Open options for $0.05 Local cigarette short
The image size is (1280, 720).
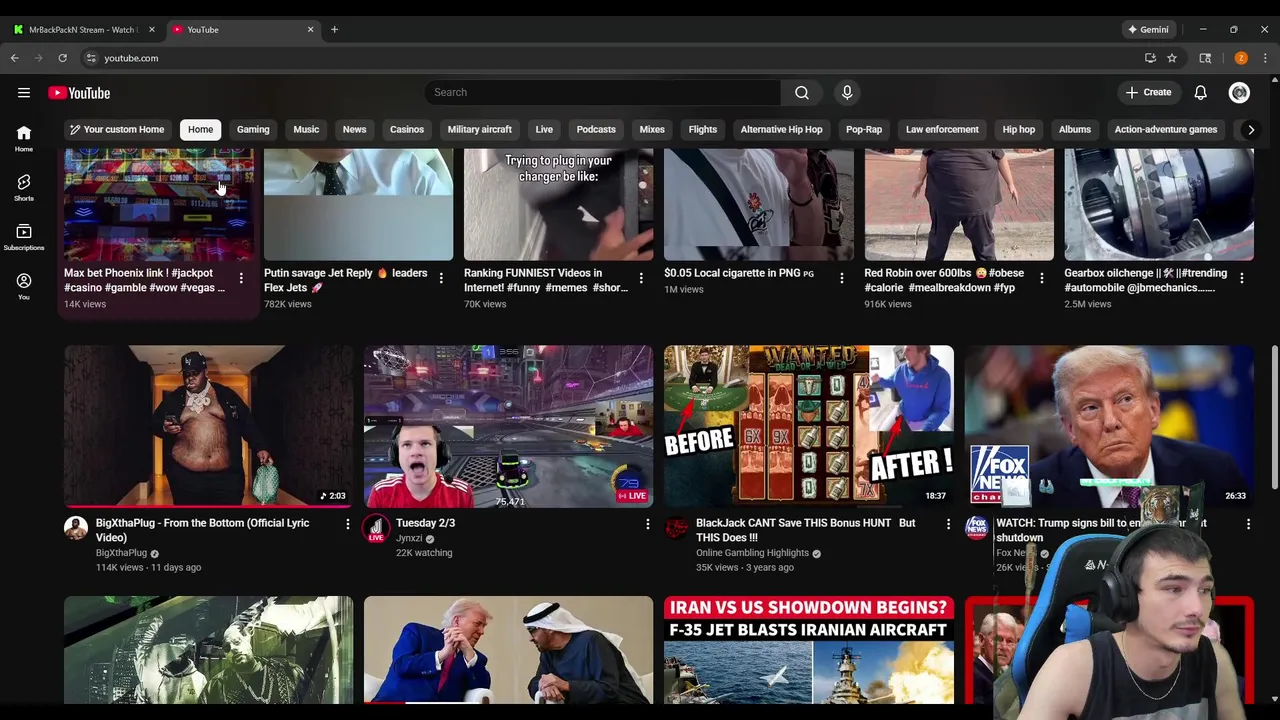pyautogui.click(x=841, y=279)
